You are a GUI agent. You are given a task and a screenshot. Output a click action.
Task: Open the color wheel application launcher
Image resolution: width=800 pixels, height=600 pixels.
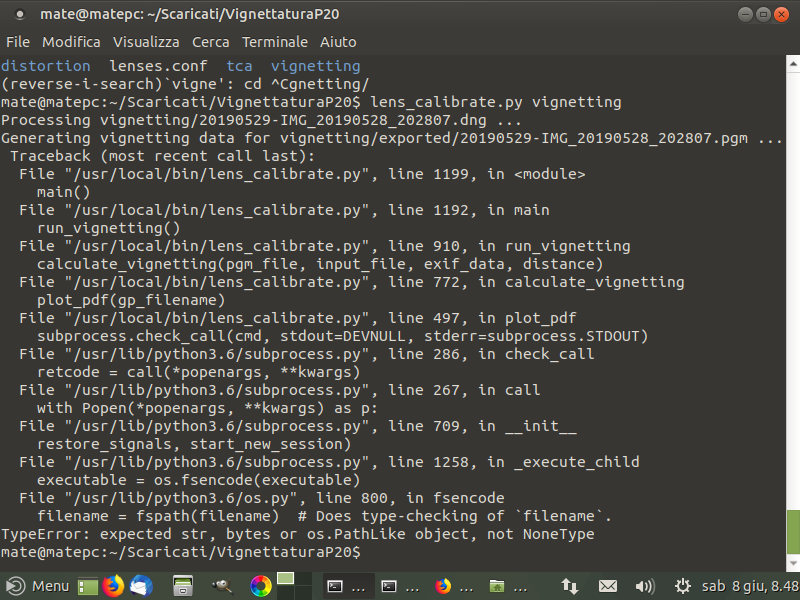tap(260, 586)
